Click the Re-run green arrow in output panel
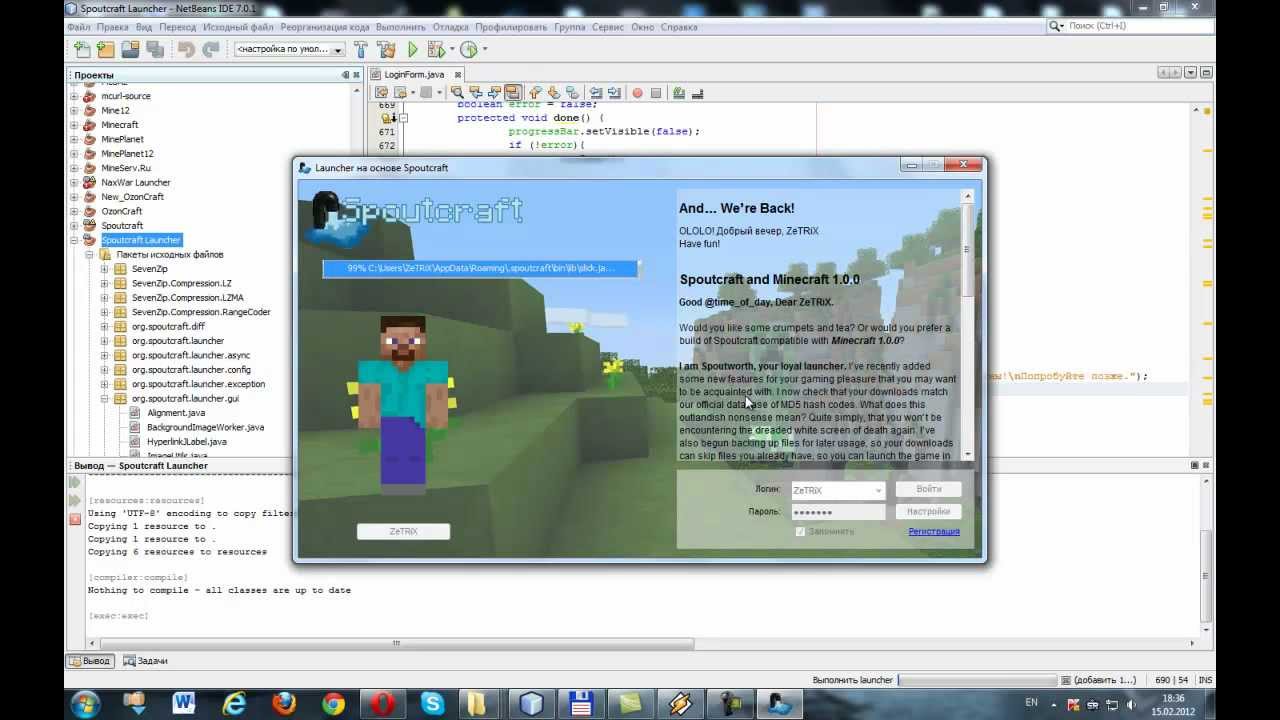The width and height of the screenshot is (1280, 720). click(75, 481)
